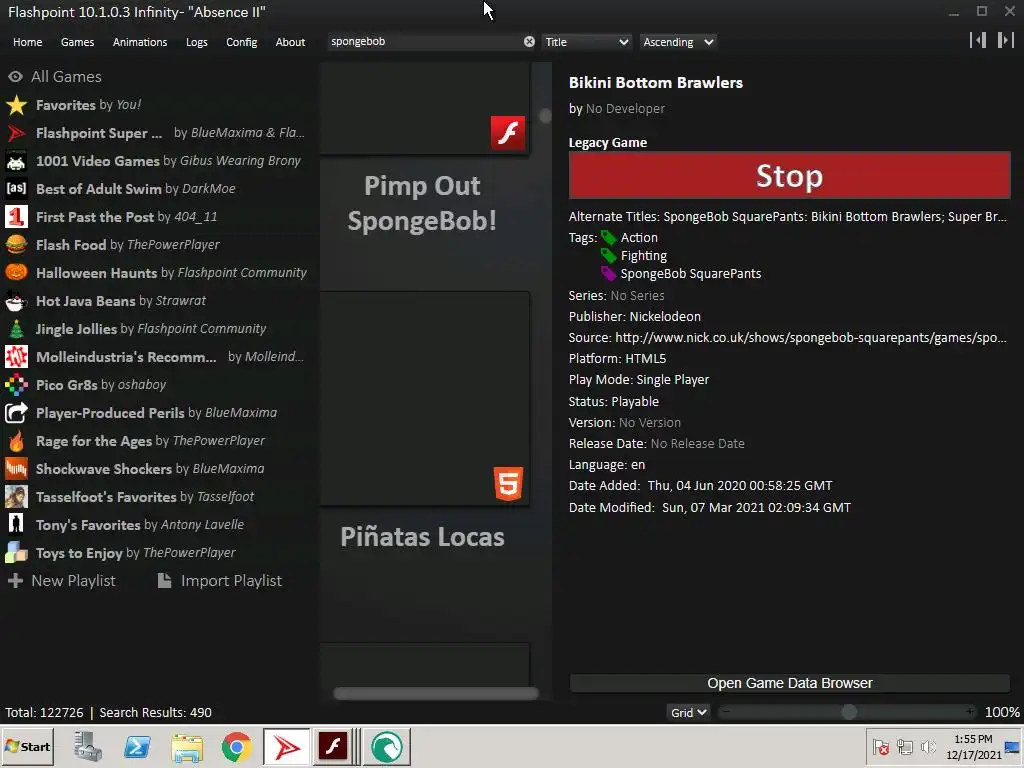Image resolution: width=1024 pixels, height=768 pixels.
Task: Open the Windows Start button
Action: [28, 746]
